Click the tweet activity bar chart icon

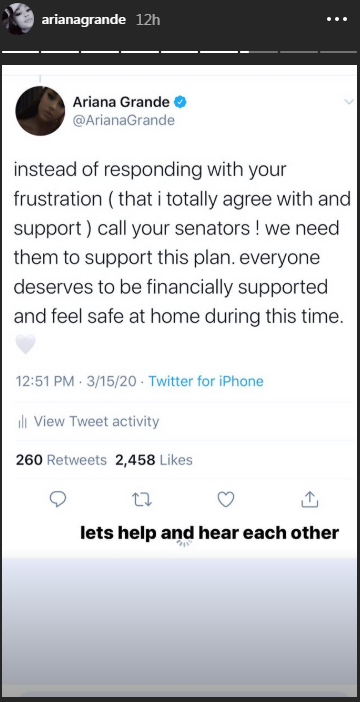[22, 422]
